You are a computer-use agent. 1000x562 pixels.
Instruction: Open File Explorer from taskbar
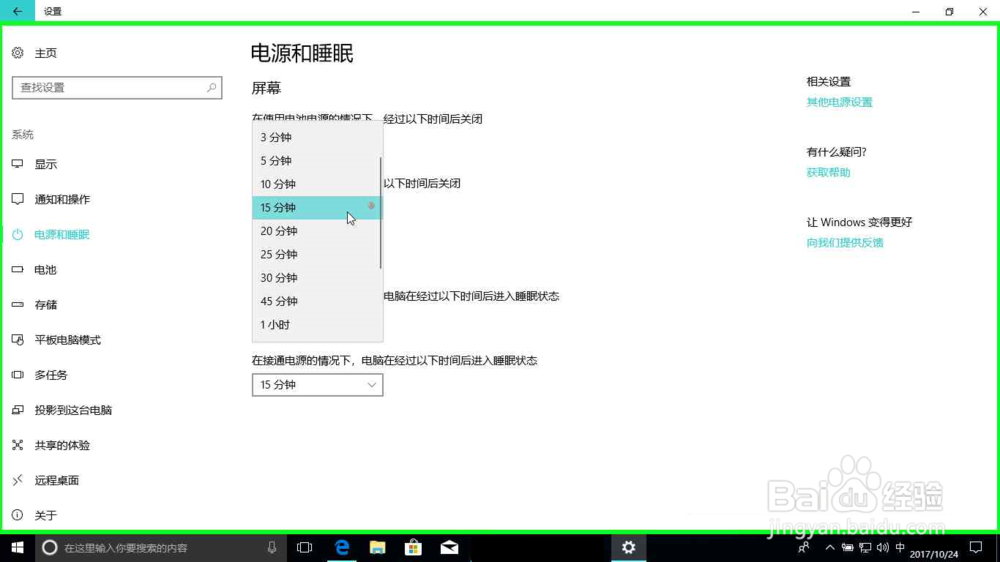378,547
